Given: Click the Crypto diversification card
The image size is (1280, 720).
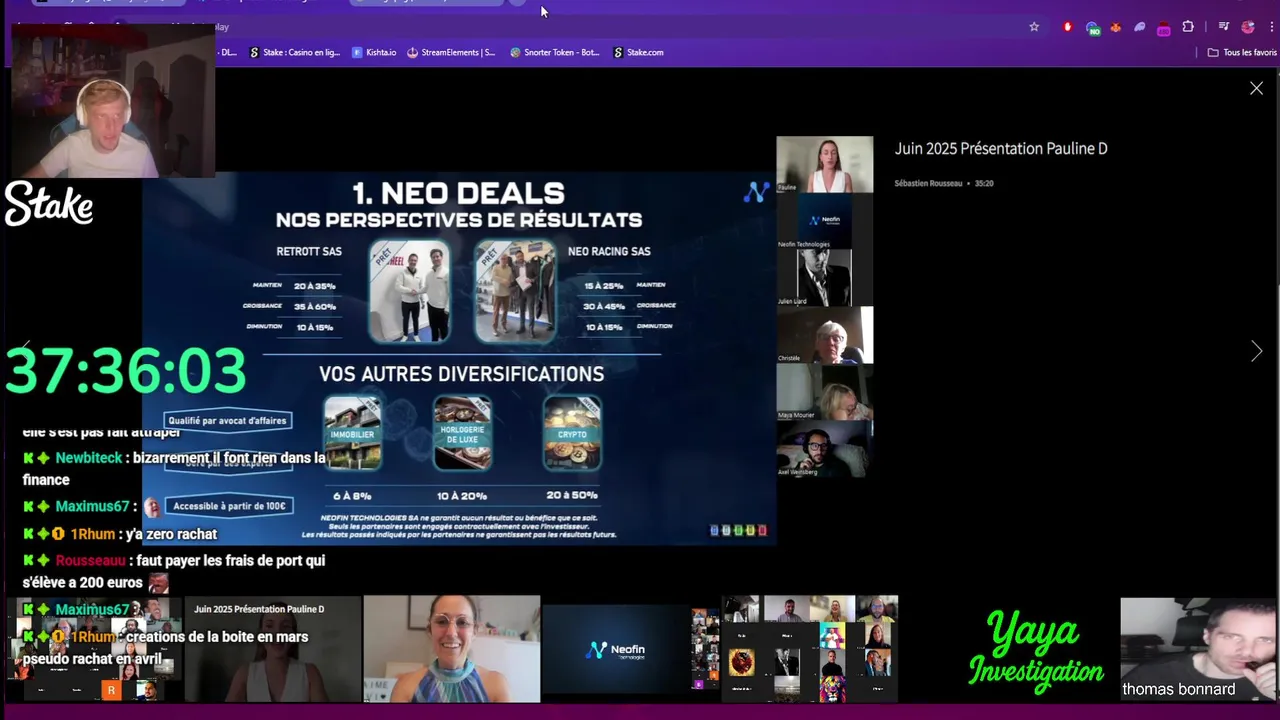Looking at the screenshot, I should (572, 433).
